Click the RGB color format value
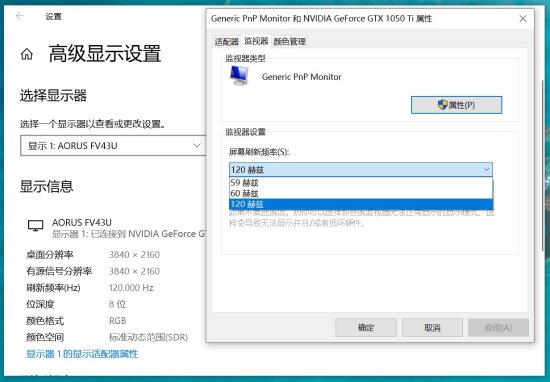The height and width of the screenshot is (382, 550). tap(118, 321)
